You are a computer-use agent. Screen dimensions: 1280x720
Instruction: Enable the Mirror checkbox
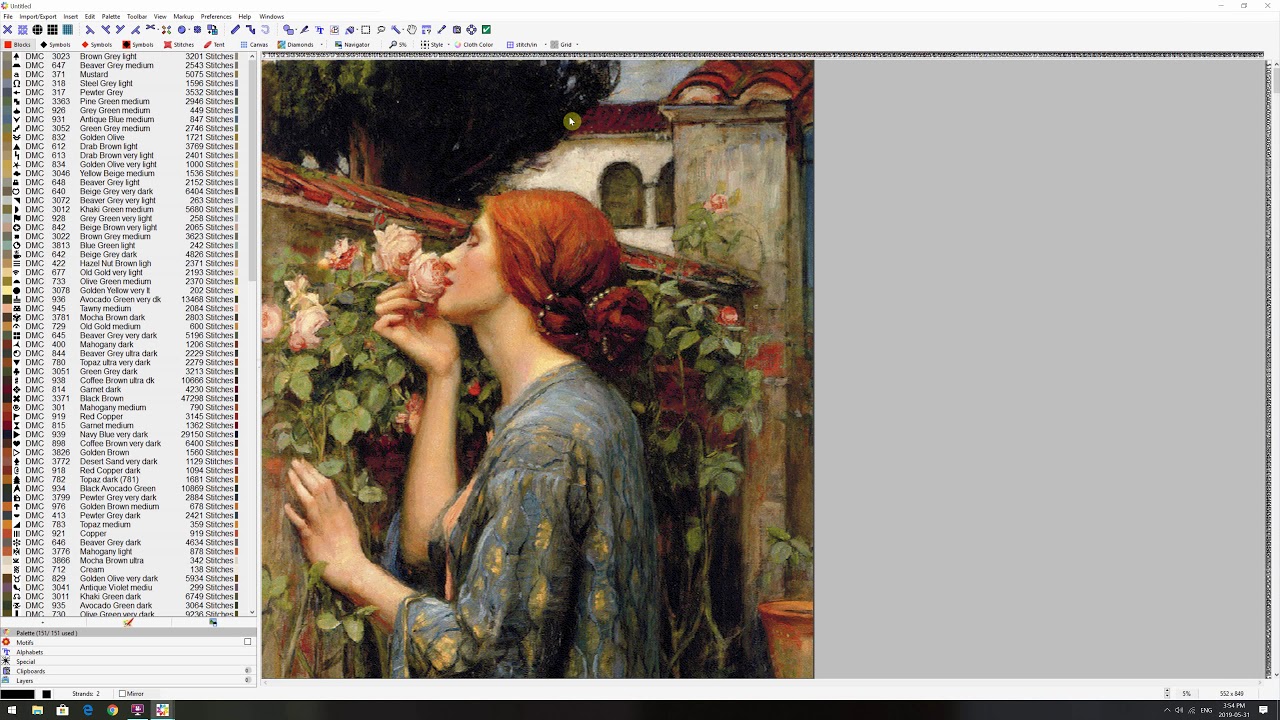coord(122,694)
